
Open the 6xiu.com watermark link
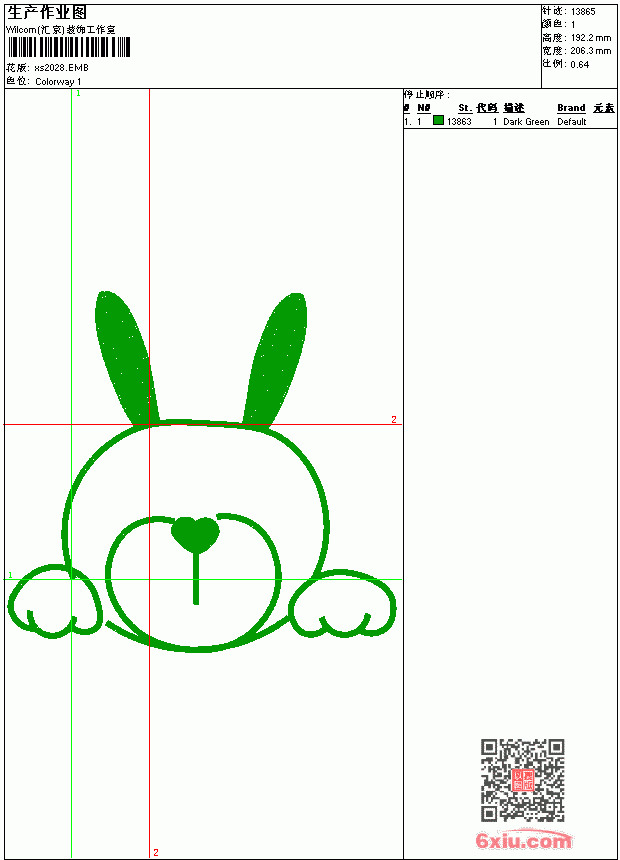tap(523, 840)
